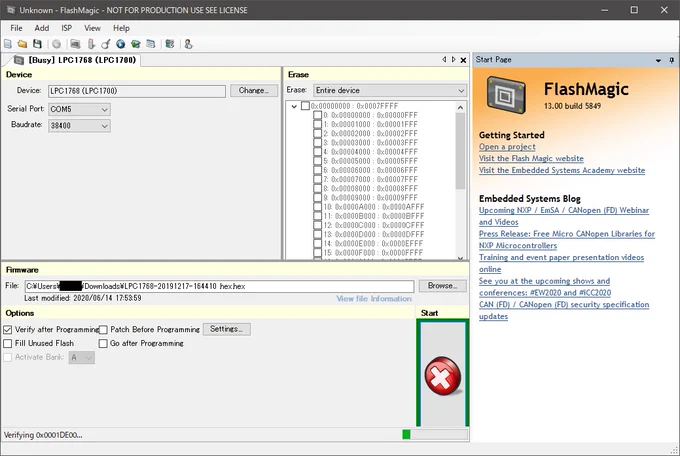The width and height of the screenshot is (680, 456).
Task: Click the grayed-out round toolbar icon
Action: 56,44
